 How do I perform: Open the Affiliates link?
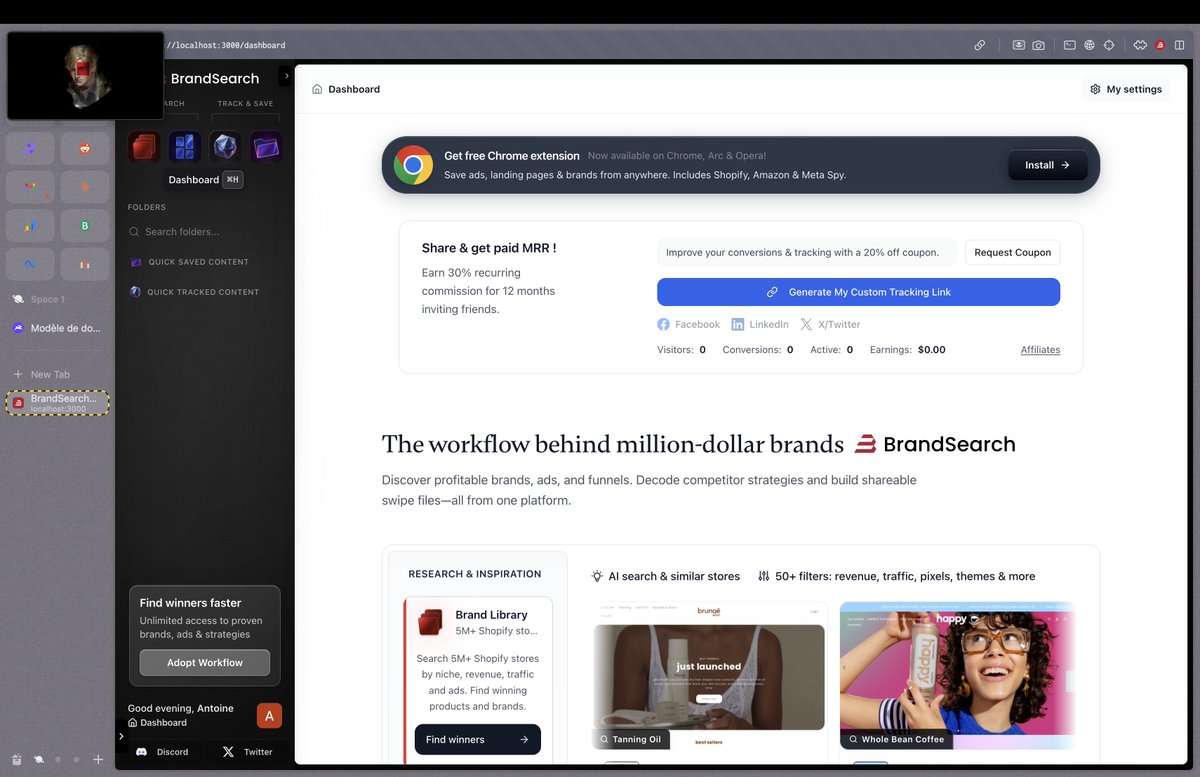point(1040,350)
